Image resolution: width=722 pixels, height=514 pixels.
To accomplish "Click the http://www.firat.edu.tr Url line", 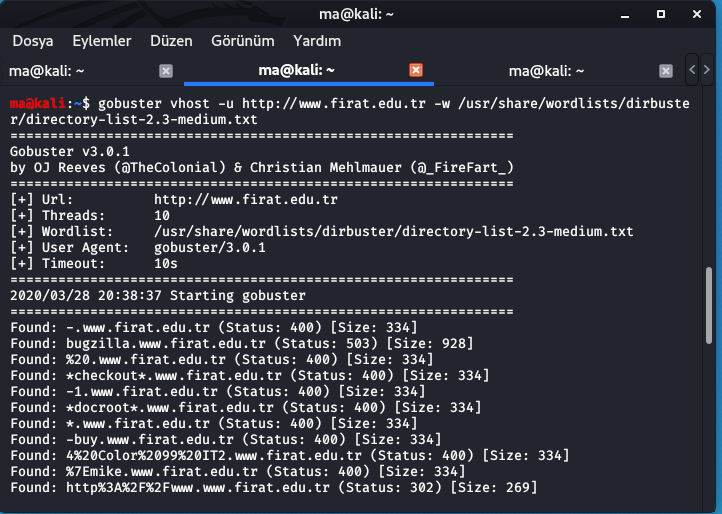I will tap(174, 199).
